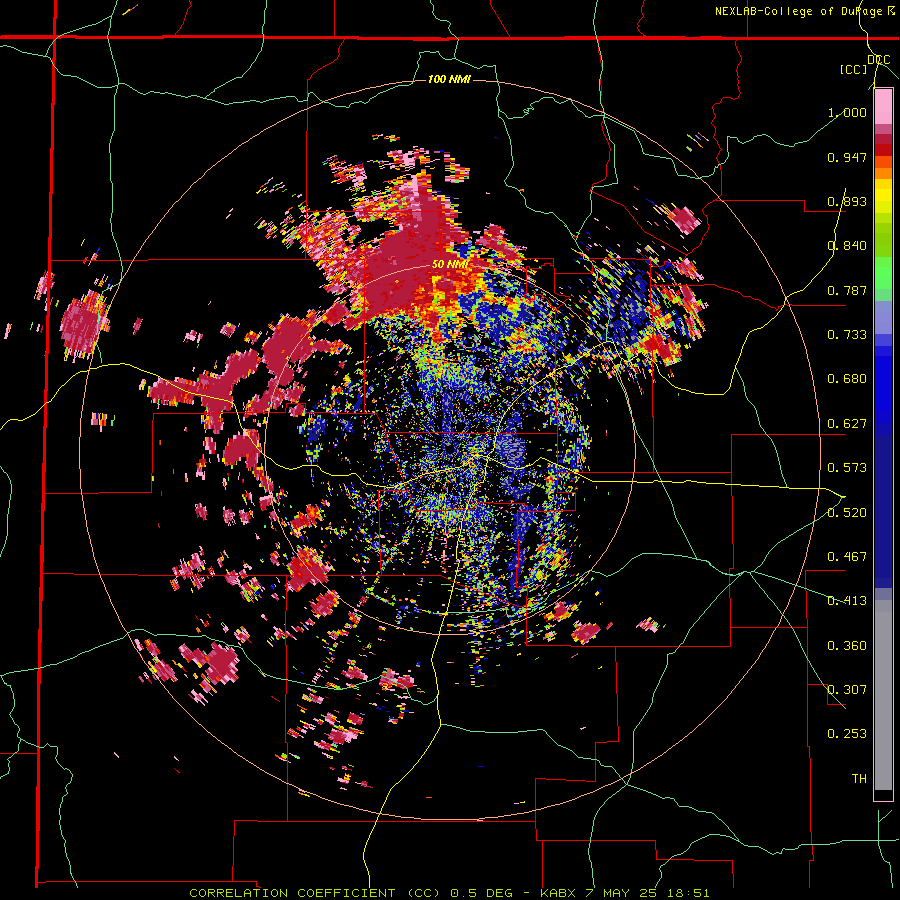Select the 0.307 legend value

pos(847,690)
